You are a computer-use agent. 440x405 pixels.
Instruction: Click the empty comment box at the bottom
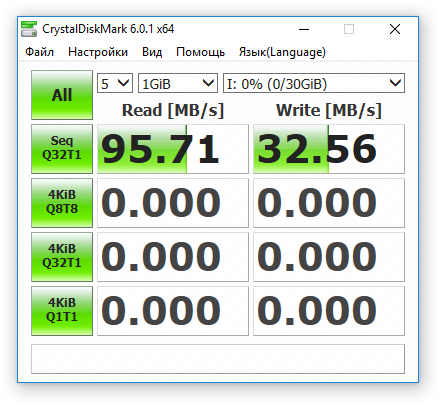(x=218, y=359)
